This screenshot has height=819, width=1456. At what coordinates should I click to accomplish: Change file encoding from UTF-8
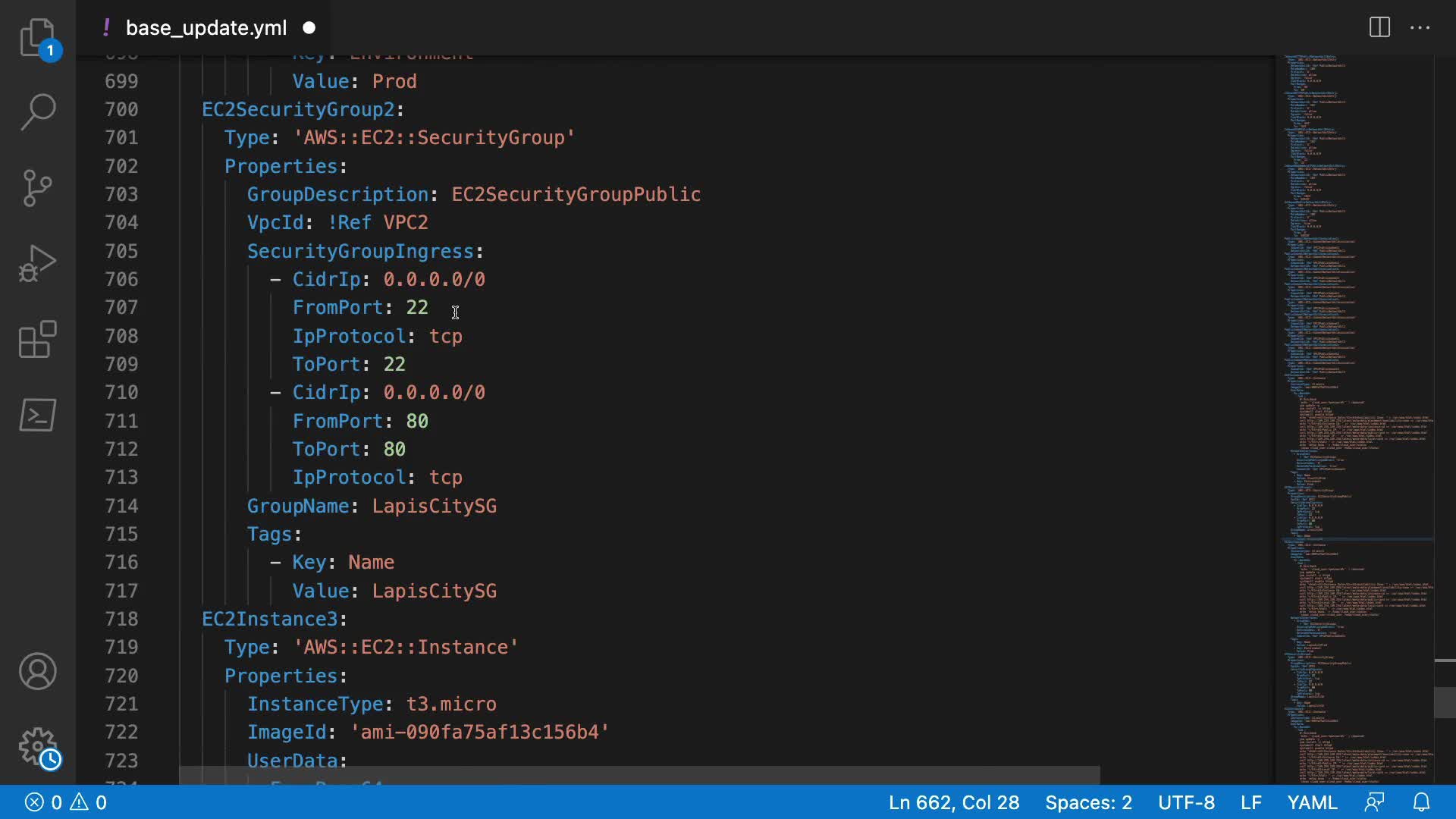[x=1186, y=802]
